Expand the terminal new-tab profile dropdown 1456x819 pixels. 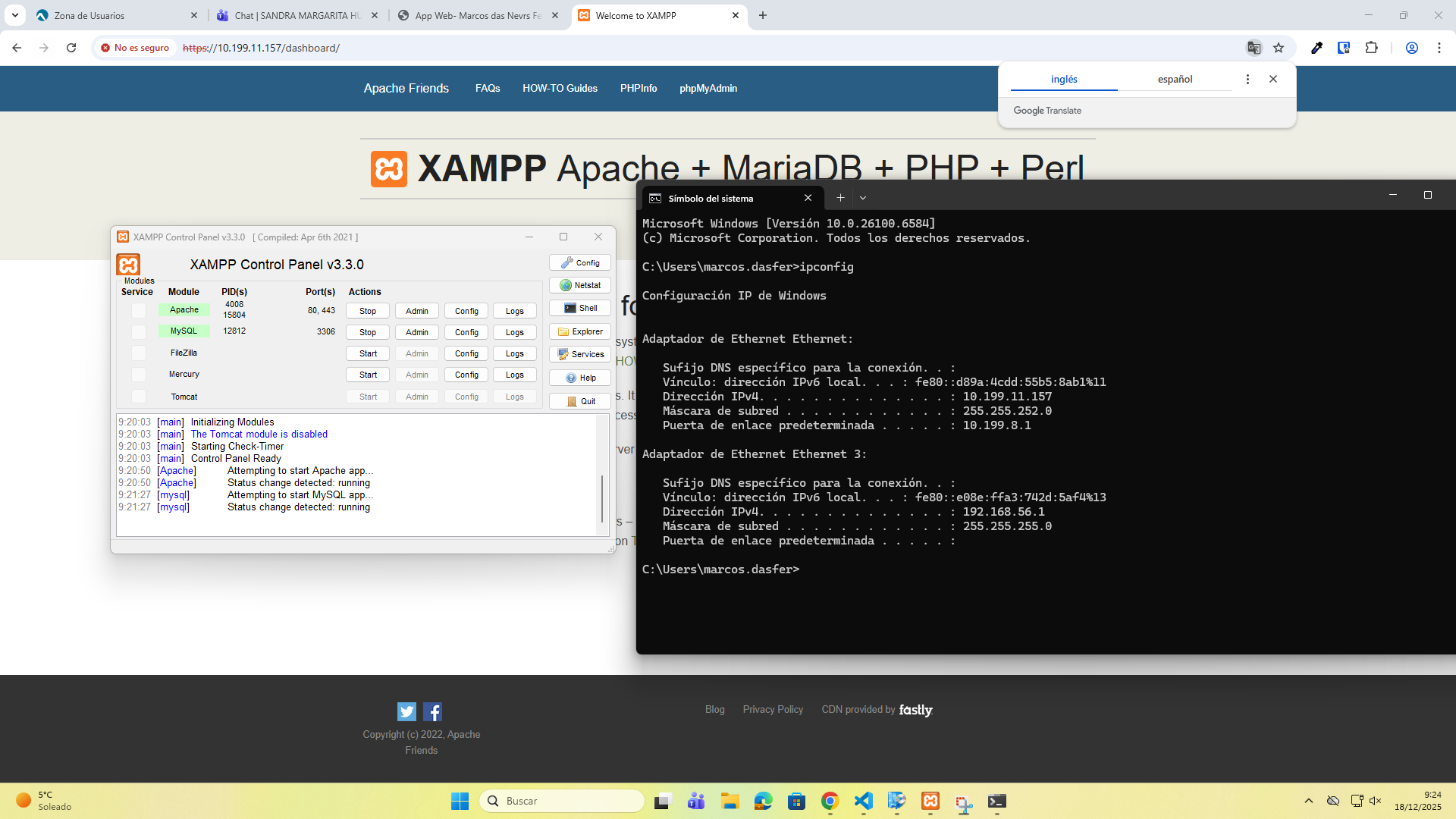click(863, 198)
